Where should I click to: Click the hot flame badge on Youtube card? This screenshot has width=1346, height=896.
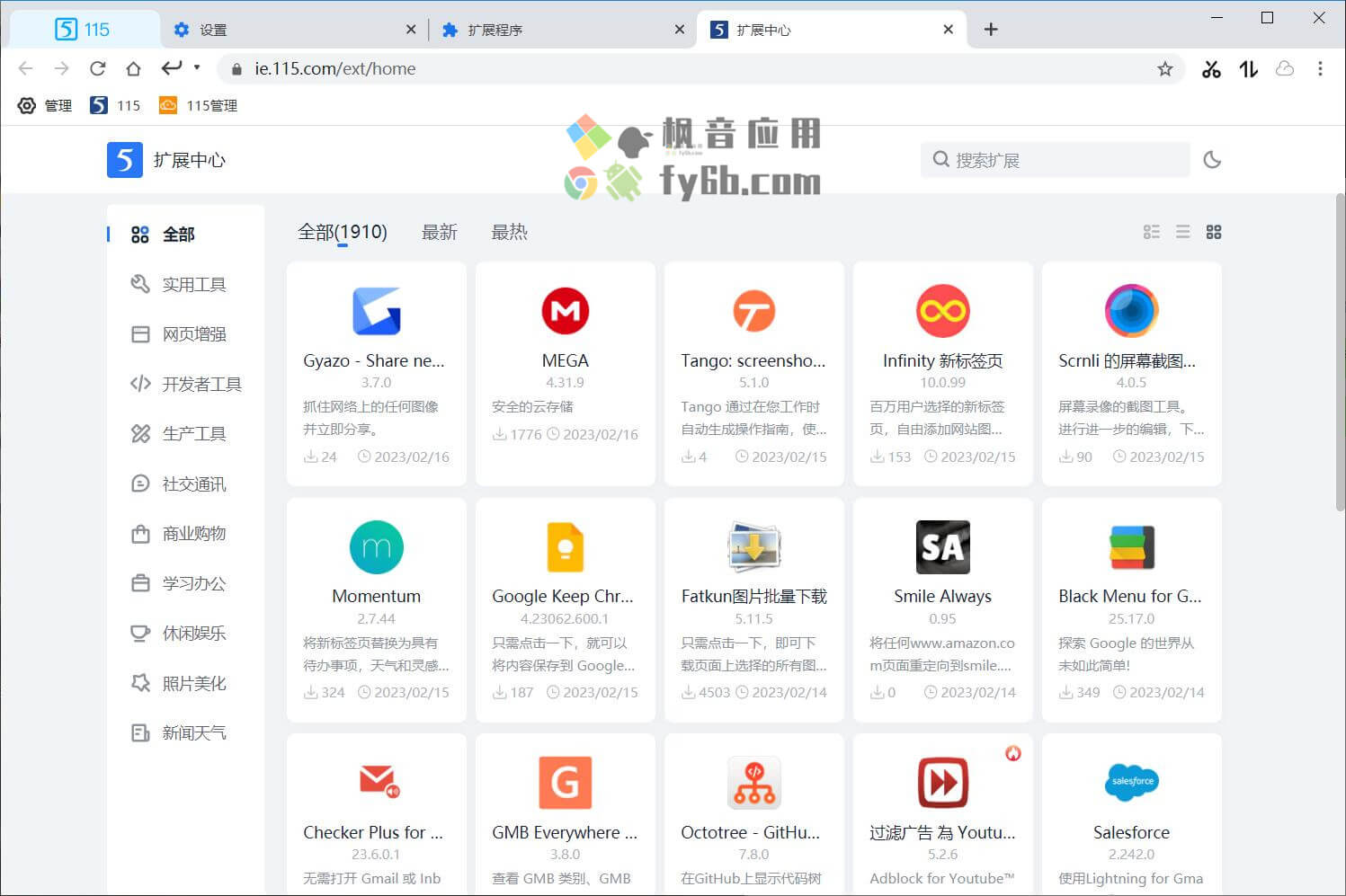pos(1013,753)
